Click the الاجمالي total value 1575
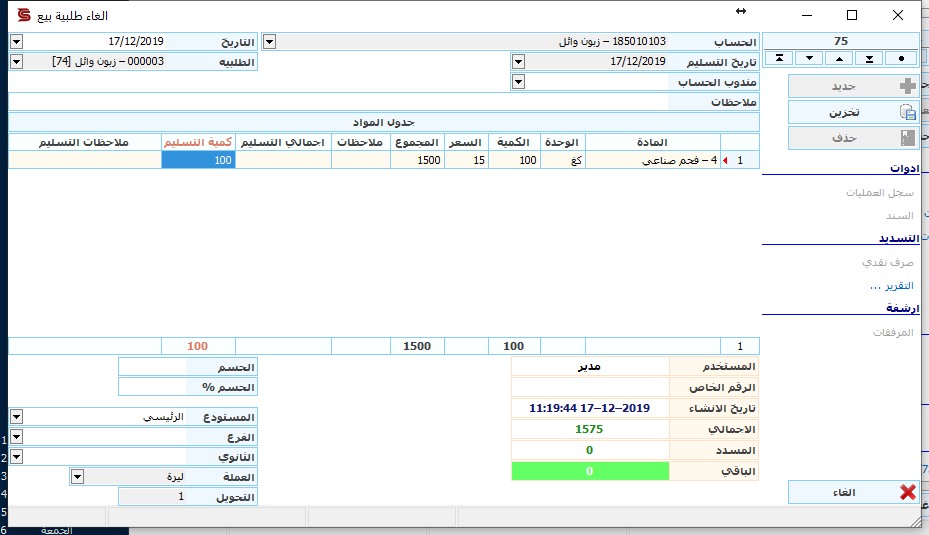 coord(589,429)
